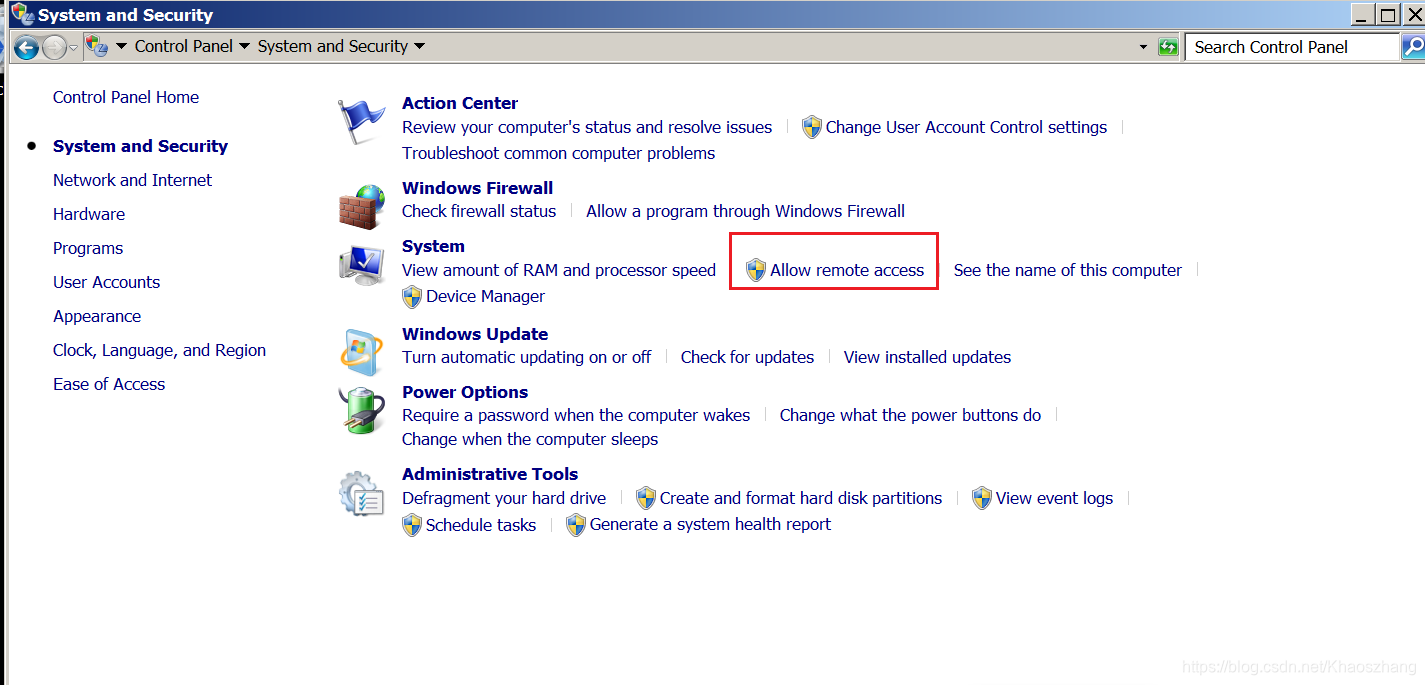Click Defragment your hard drive

click(504, 498)
